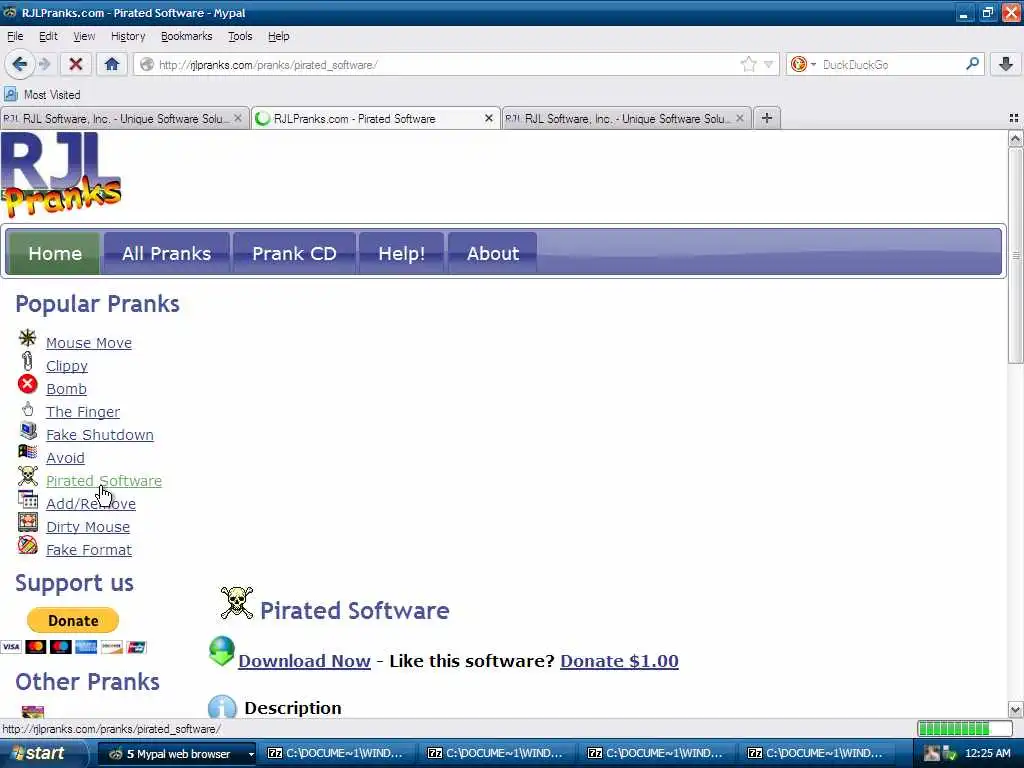Open the Mouse Move prank link
The height and width of the screenshot is (768, 1024).
tap(89, 343)
